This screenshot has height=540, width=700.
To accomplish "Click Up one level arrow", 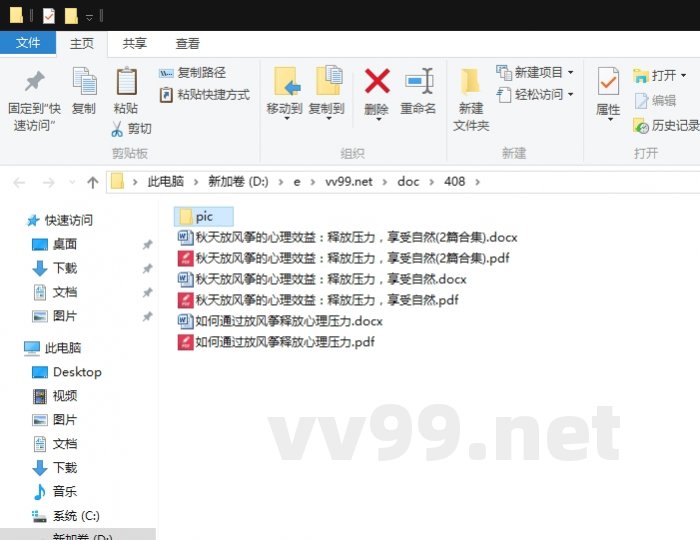I will click(x=92, y=182).
